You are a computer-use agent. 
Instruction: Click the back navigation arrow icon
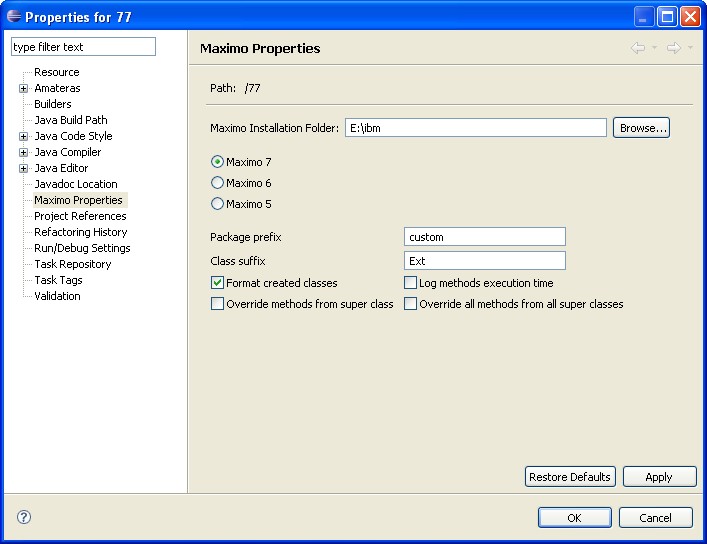pyautogui.click(x=637, y=48)
